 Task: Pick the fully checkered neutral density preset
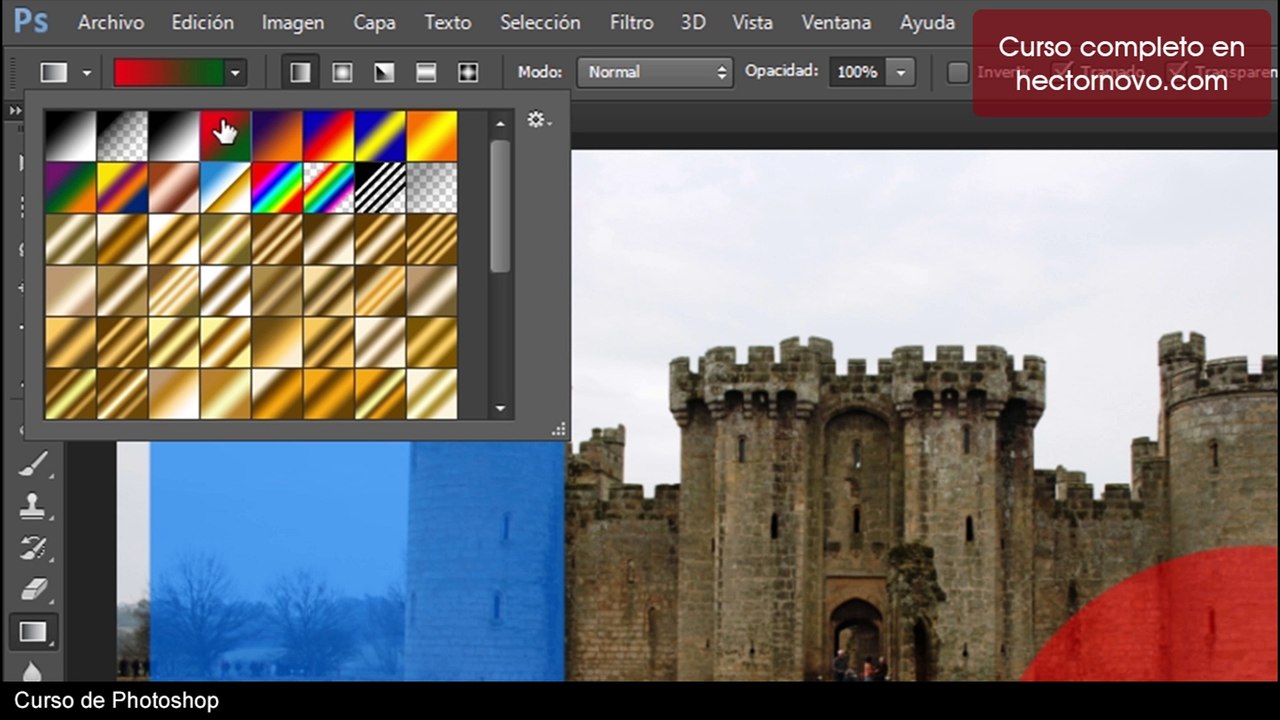[x=432, y=188]
